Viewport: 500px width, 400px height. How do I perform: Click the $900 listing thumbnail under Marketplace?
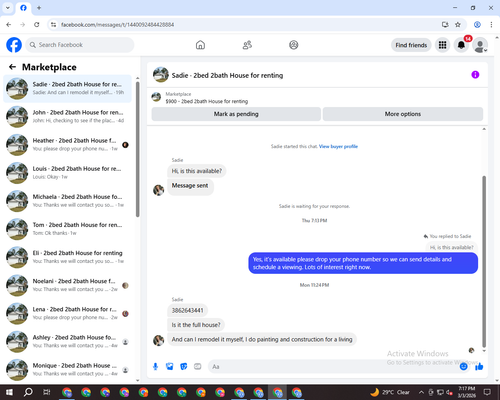click(156, 97)
